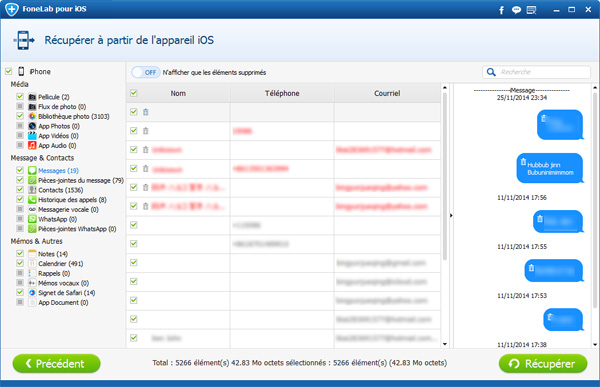The image size is (600, 387).
Task: Toggle deleted-items-only switch on
Action: pos(145,72)
